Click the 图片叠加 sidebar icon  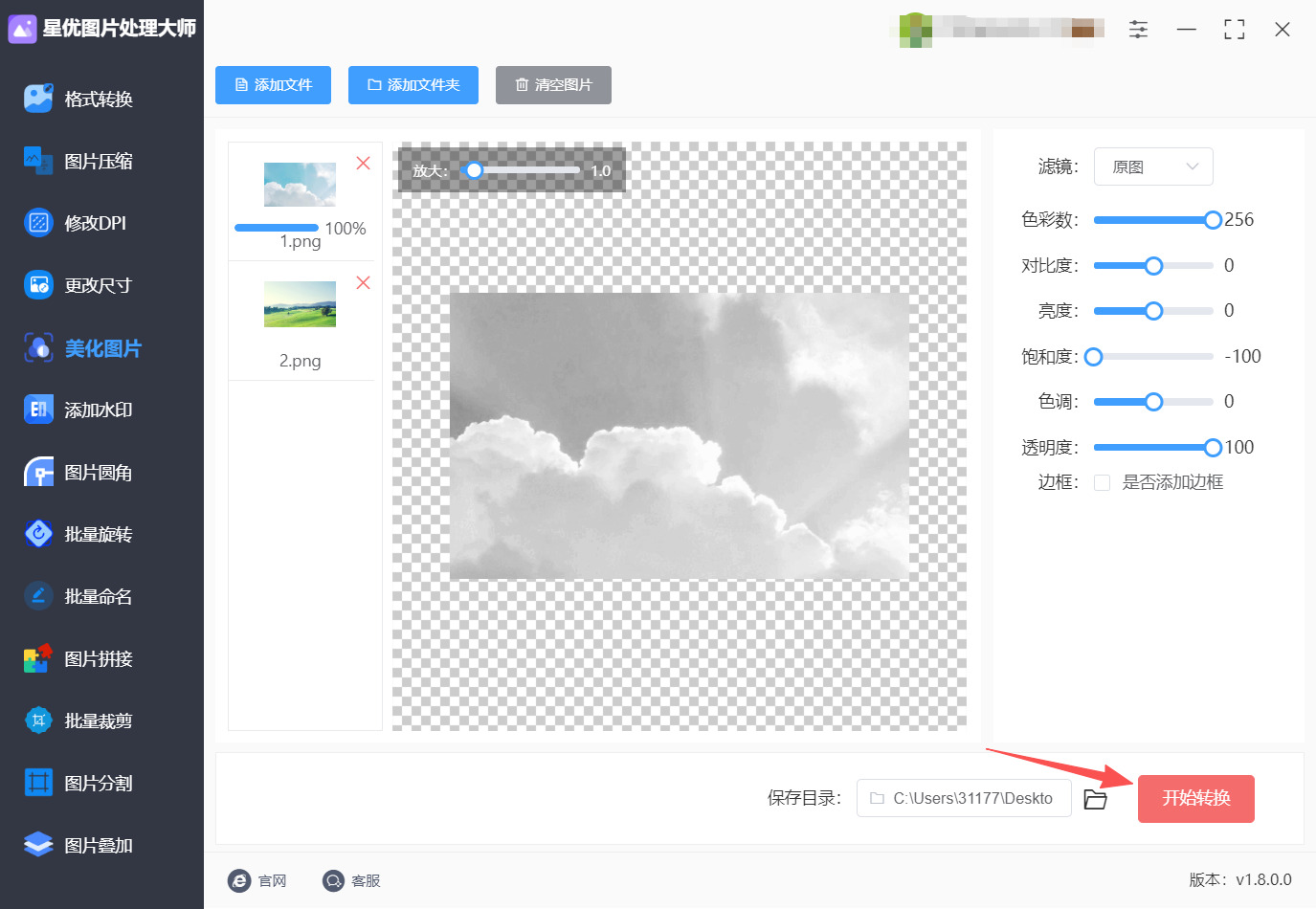click(38, 845)
